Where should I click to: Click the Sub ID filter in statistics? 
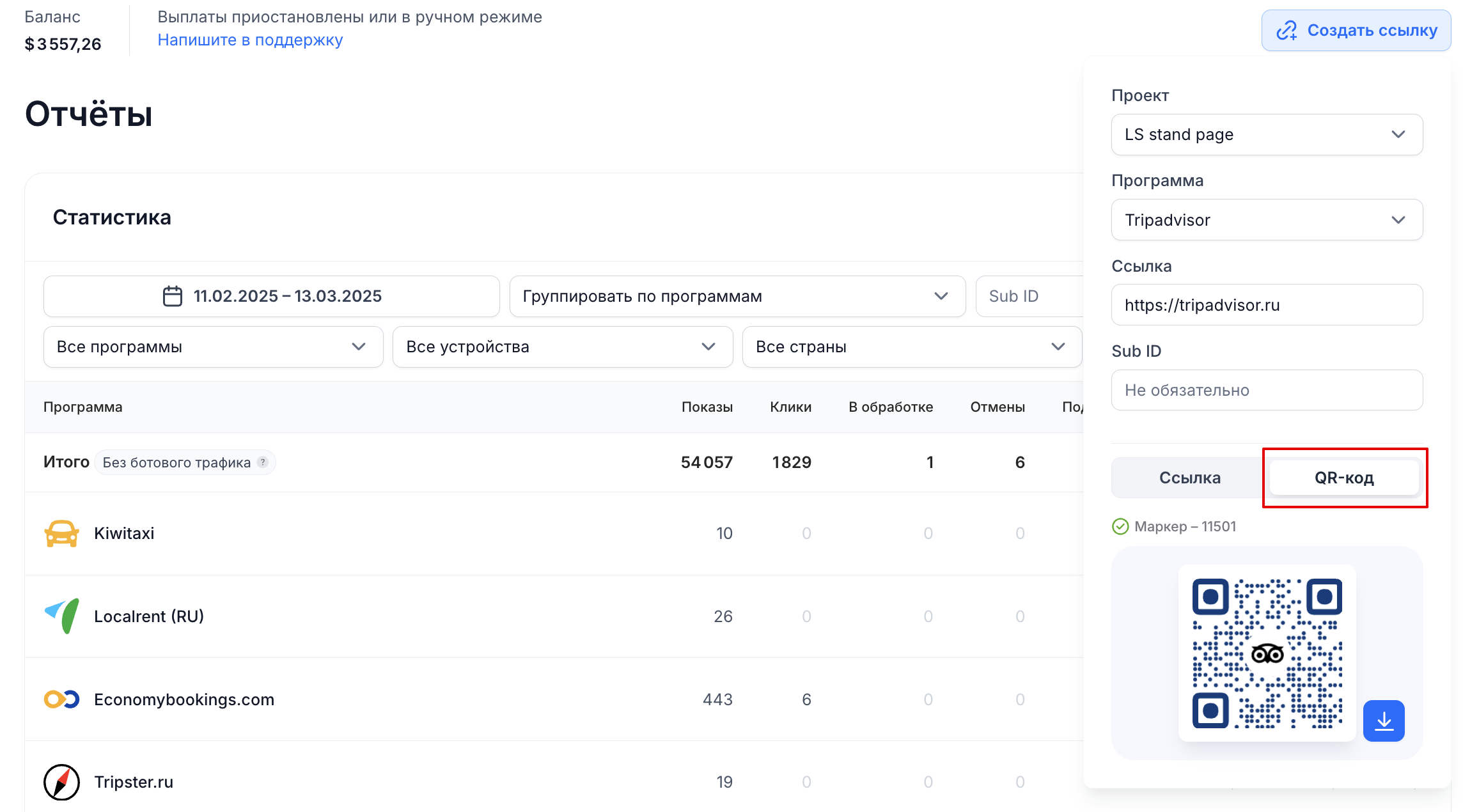pos(1030,296)
